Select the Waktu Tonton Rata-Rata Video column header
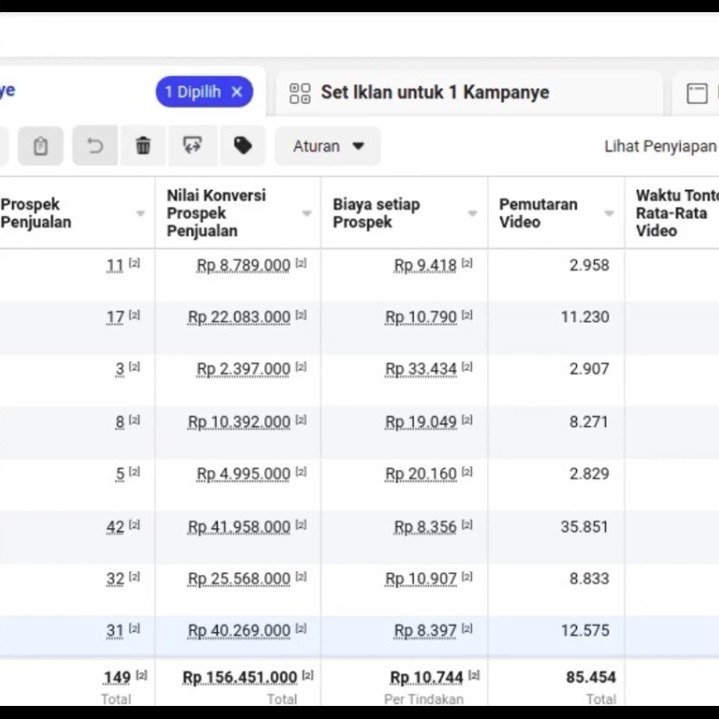This screenshot has height=719, width=719. [x=676, y=213]
